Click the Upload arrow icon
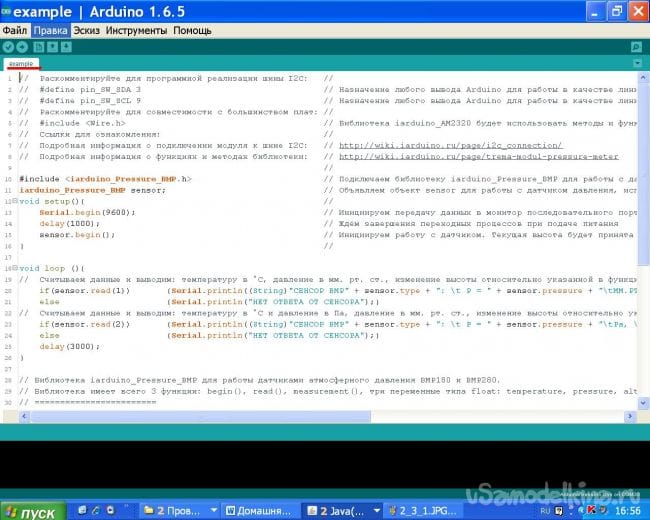This screenshot has height=520, width=650. point(22,47)
